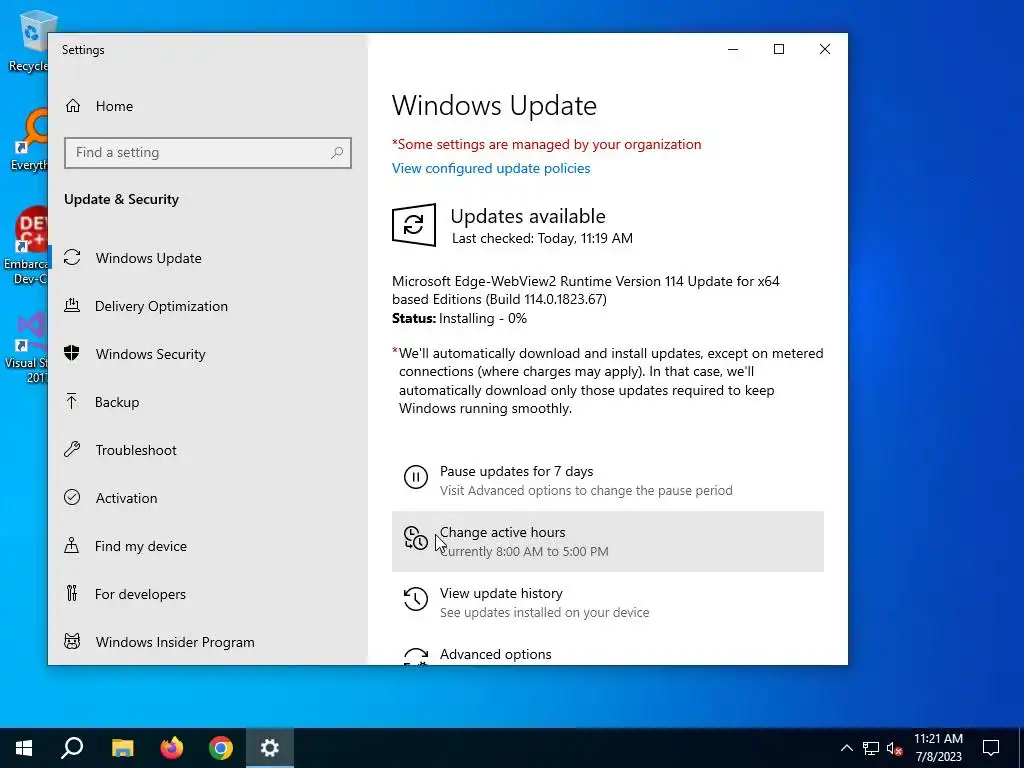Click the Pause updates icon

tap(415, 477)
